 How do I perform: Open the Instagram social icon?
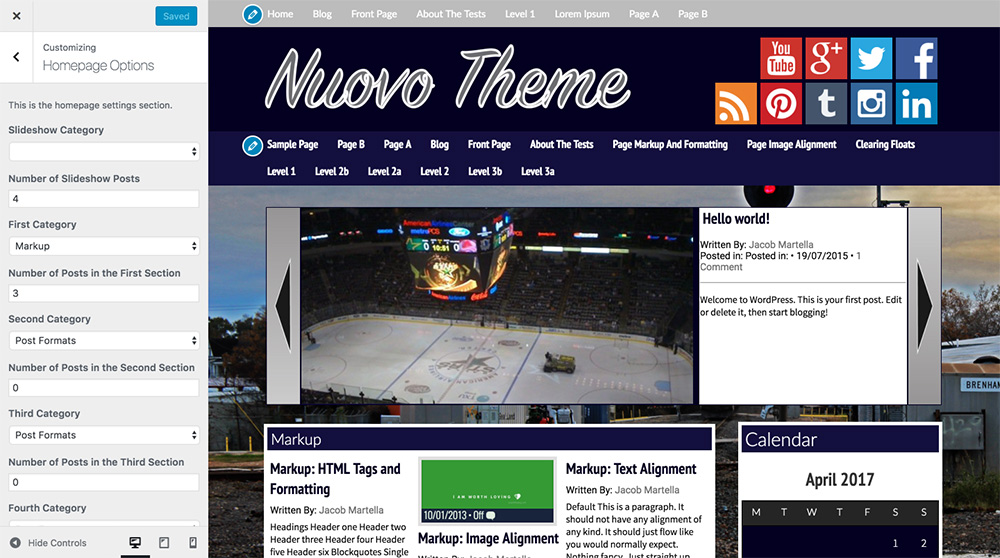pos(871,103)
